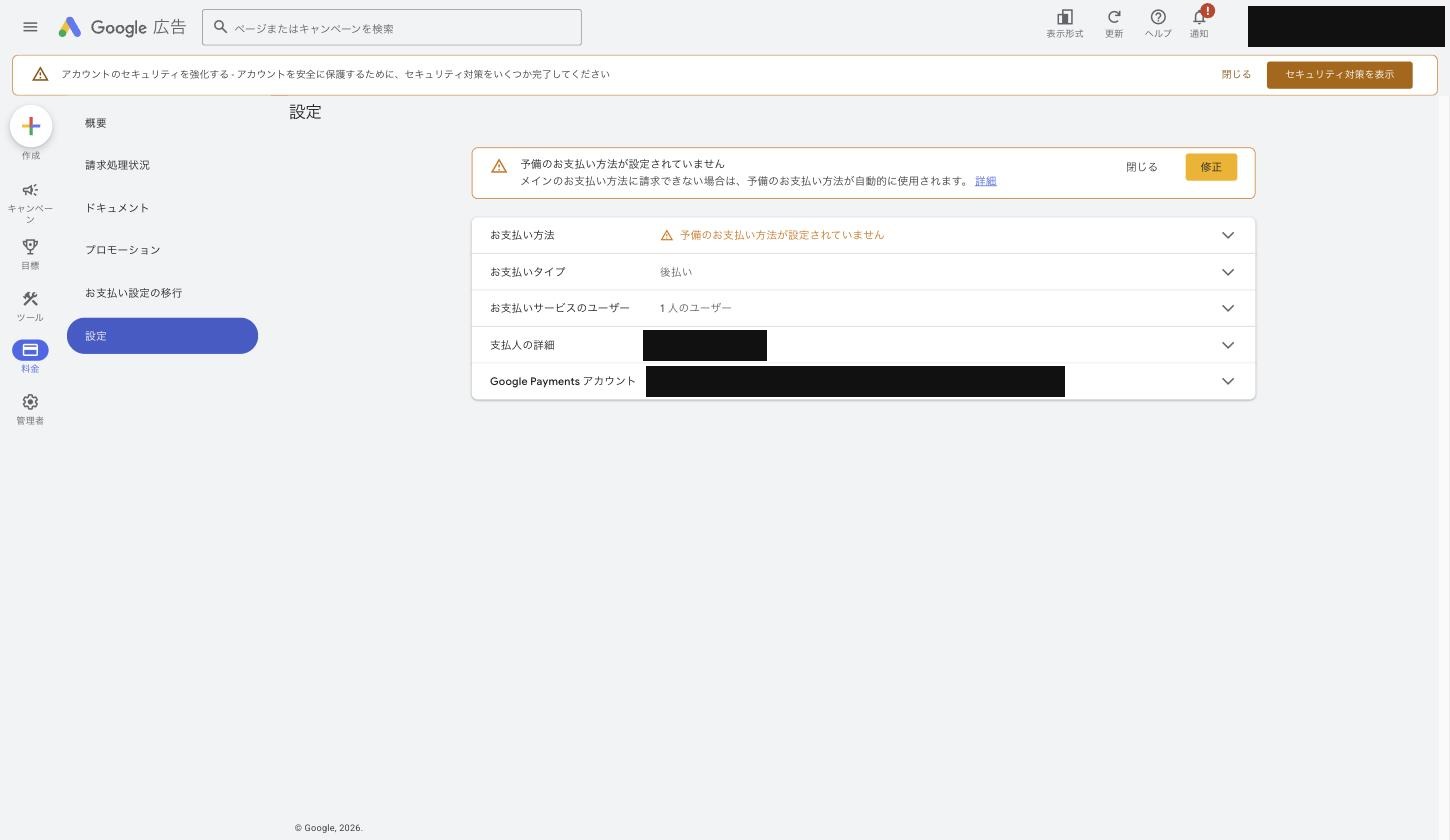Select 設定 in billing menu

coord(162,336)
